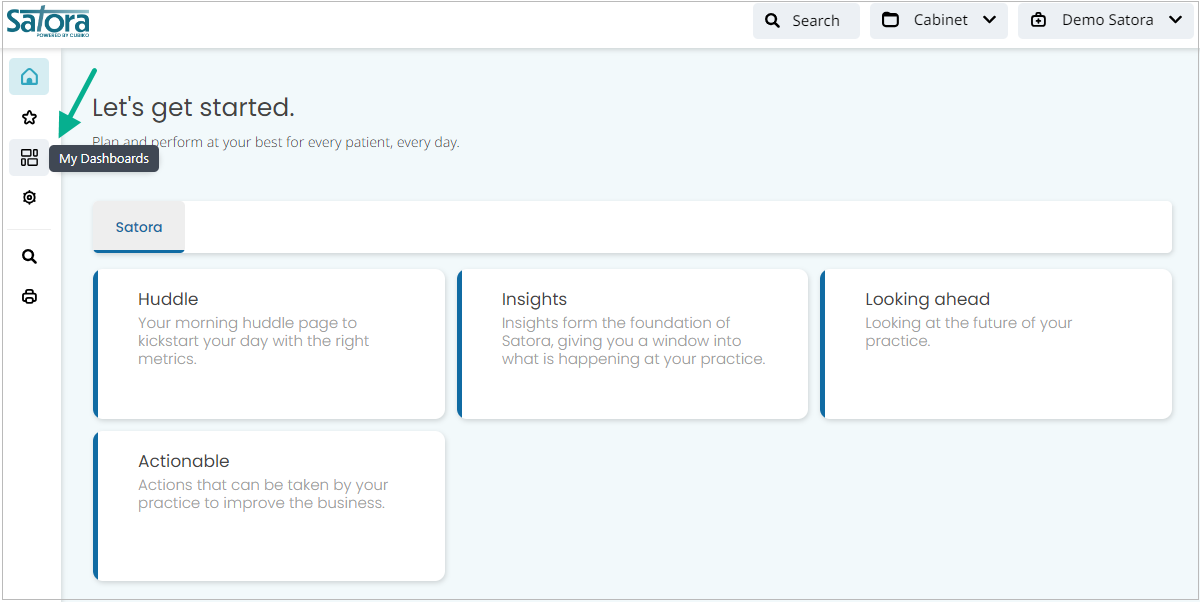
Task: Click the sidebar search magnifier icon
Action: point(29,257)
